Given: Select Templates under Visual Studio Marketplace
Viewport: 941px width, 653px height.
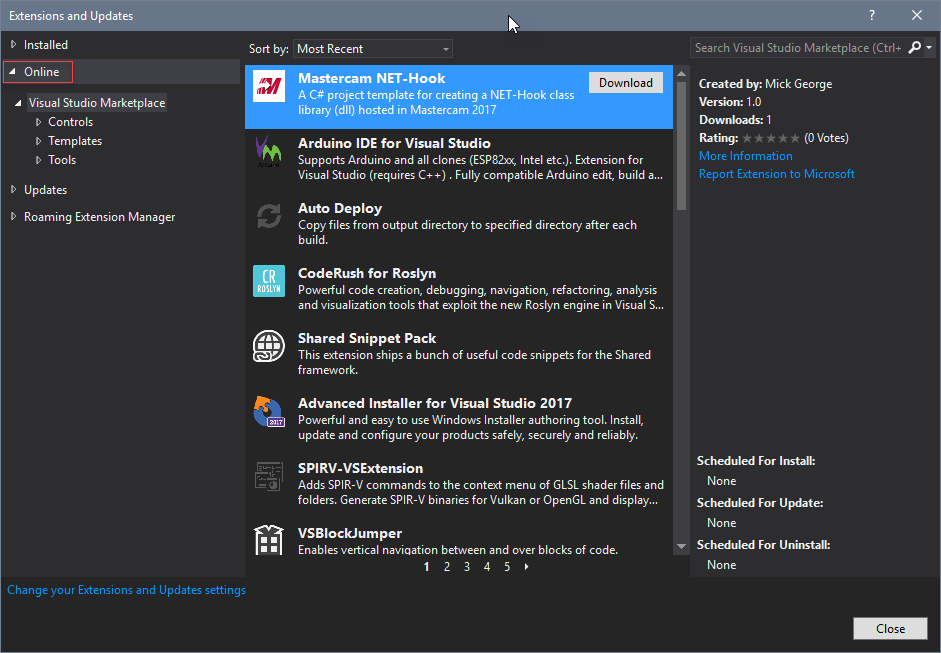Looking at the screenshot, I should pyautogui.click(x=75, y=141).
